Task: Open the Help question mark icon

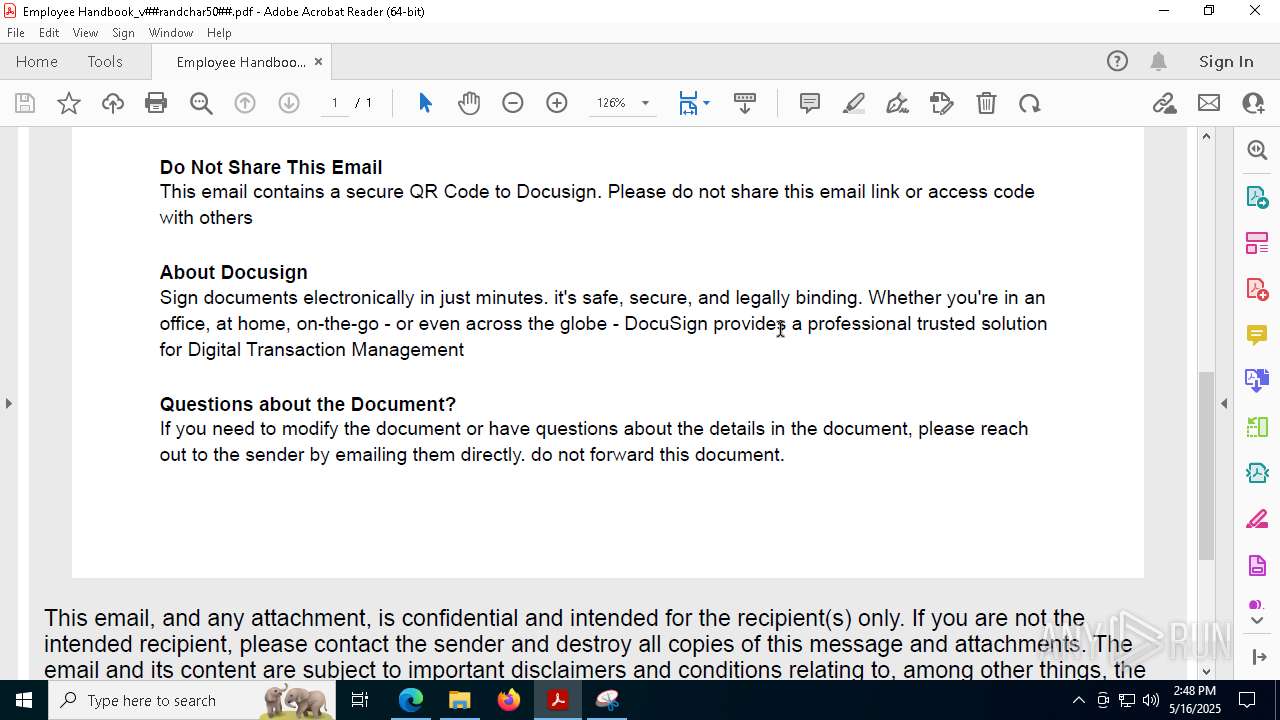Action: pos(1117,62)
